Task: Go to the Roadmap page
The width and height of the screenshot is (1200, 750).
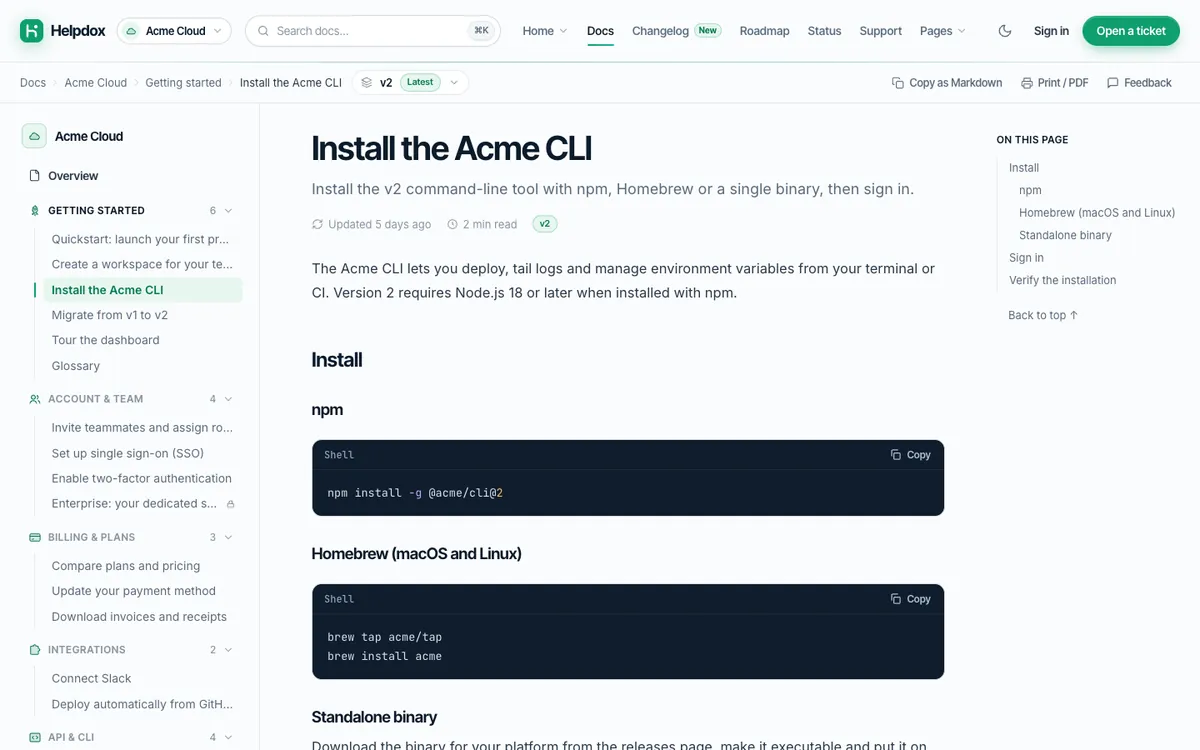Action: point(764,31)
